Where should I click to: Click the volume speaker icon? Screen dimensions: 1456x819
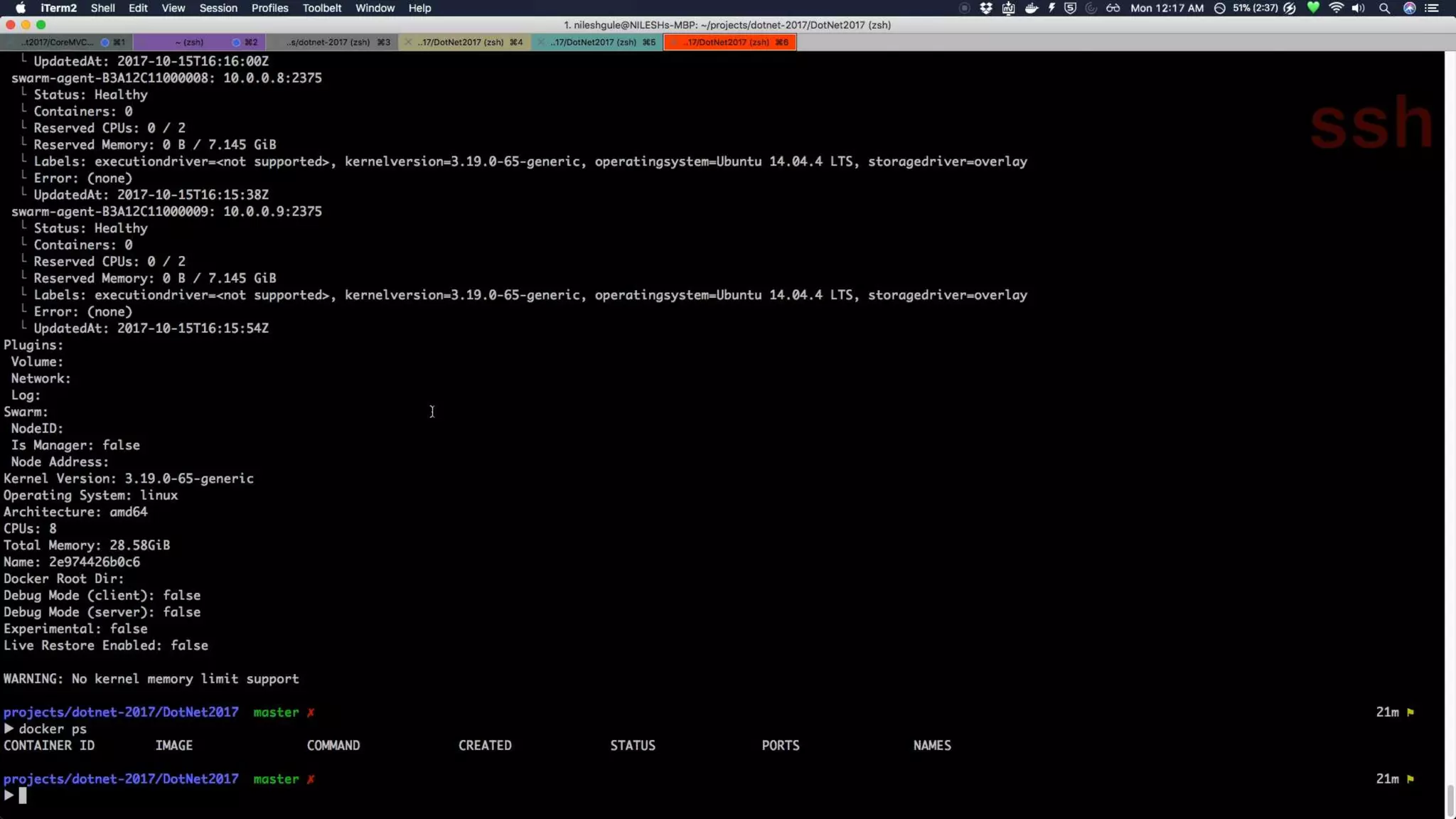[x=1359, y=8]
